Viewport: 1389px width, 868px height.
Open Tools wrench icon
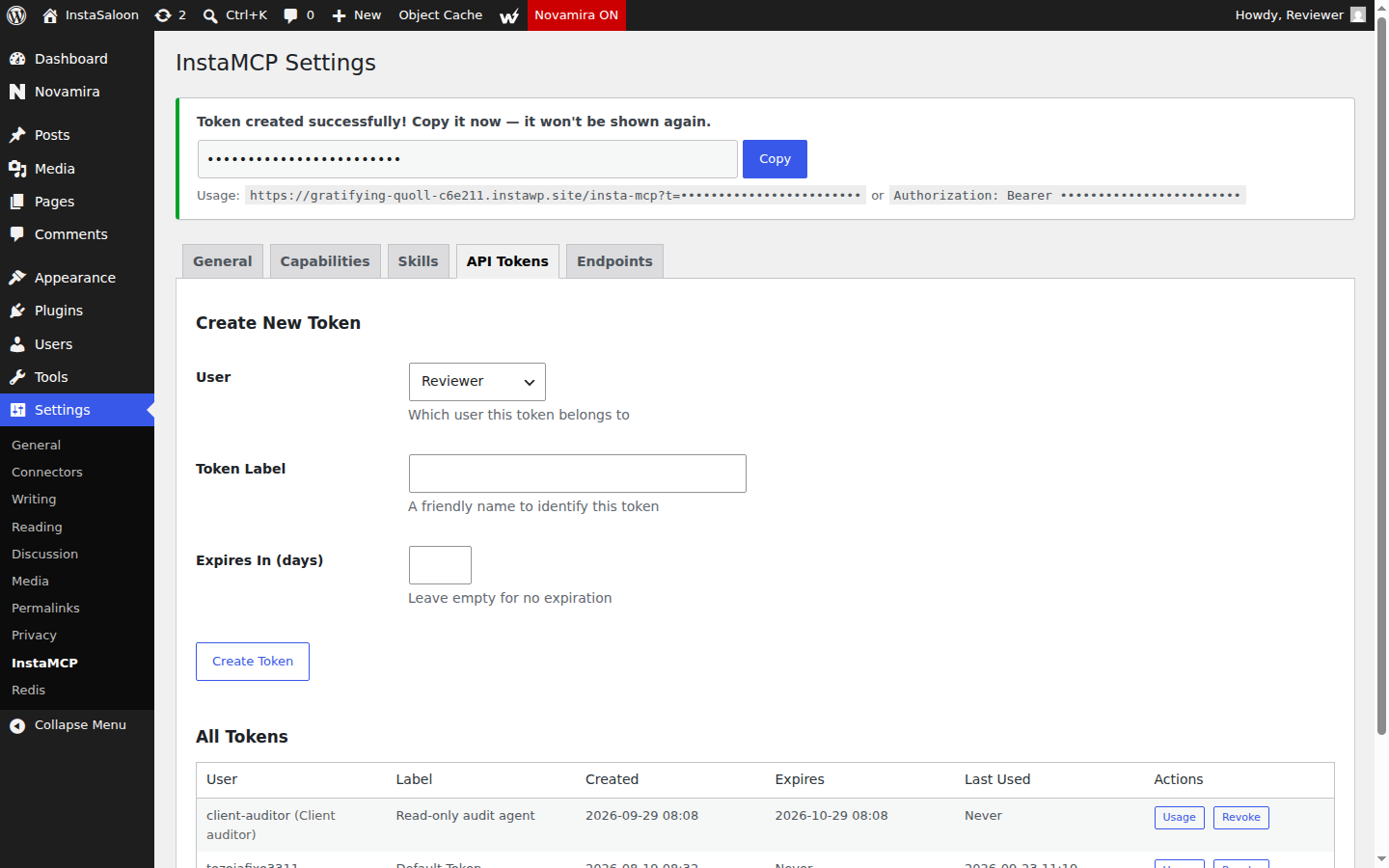17,377
